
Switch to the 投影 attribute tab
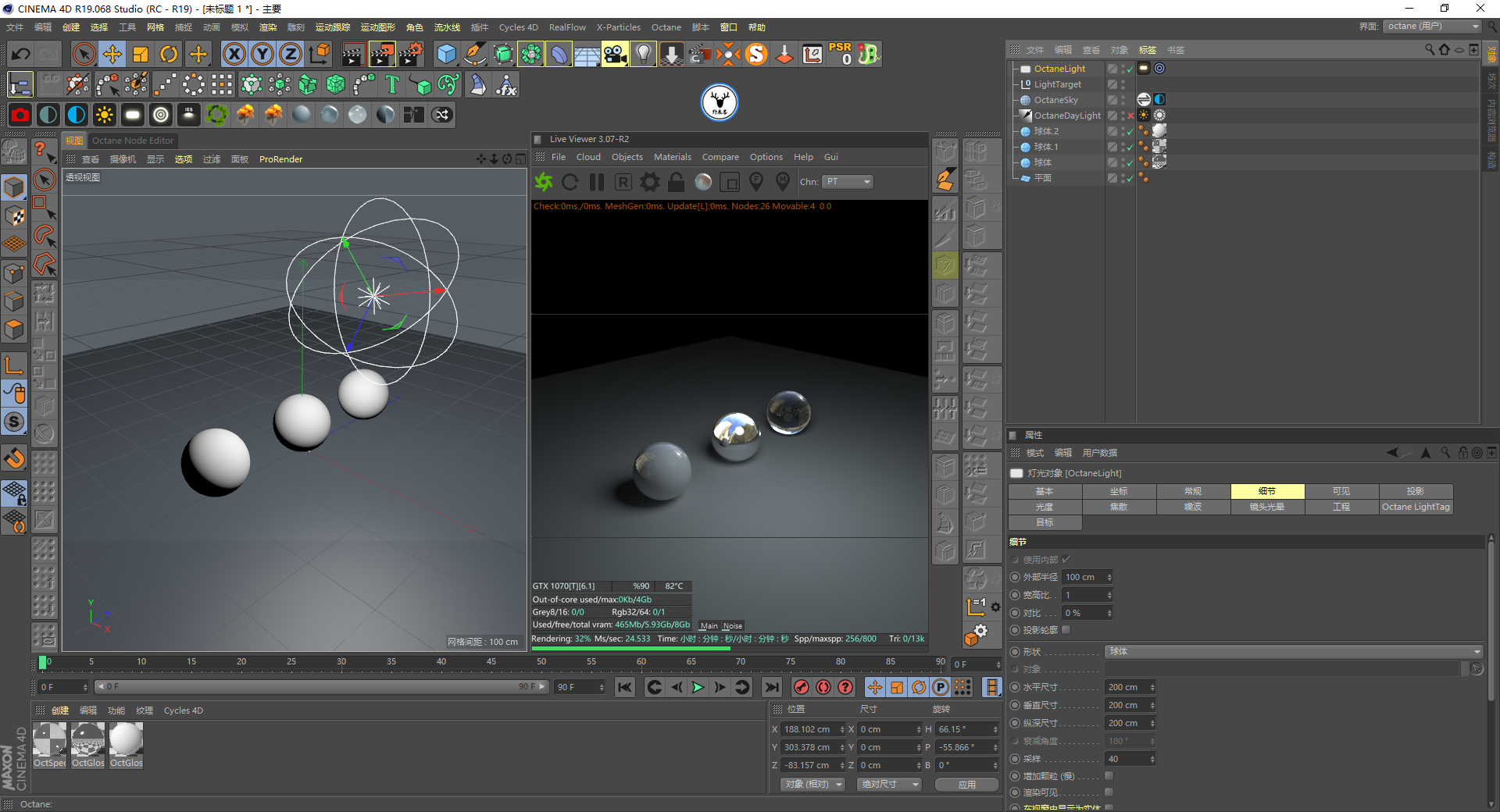click(1416, 491)
